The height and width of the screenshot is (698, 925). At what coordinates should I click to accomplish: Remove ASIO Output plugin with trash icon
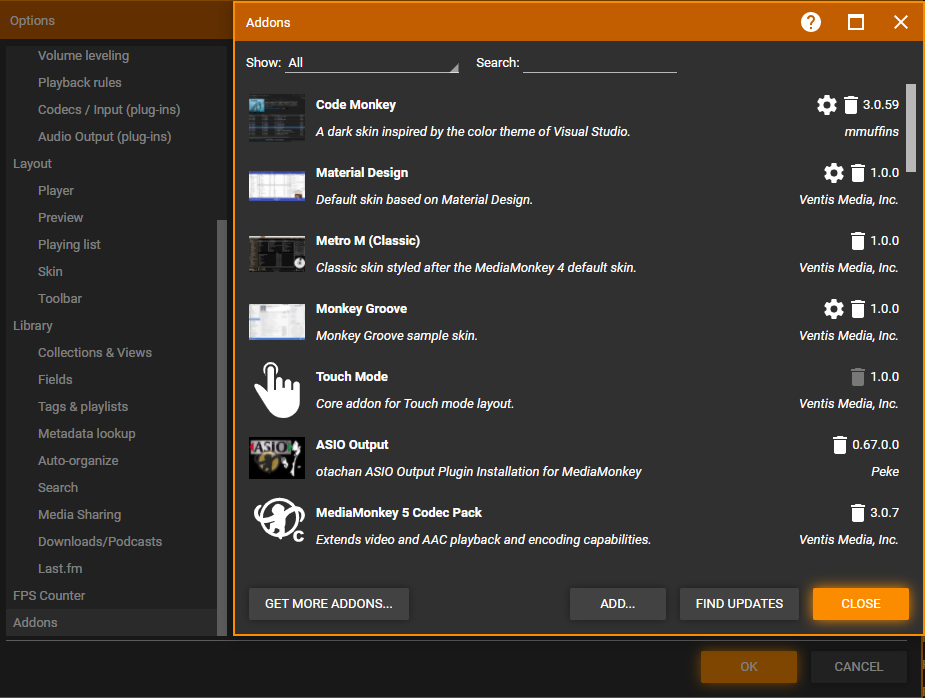[839, 445]
